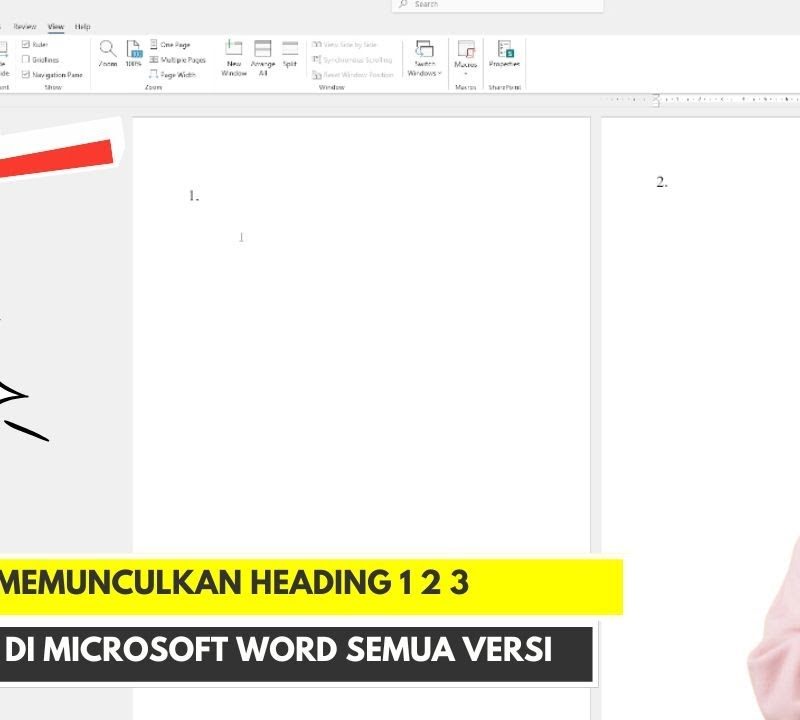
Task: Click Reset Window Position
Action: [353, 75]
